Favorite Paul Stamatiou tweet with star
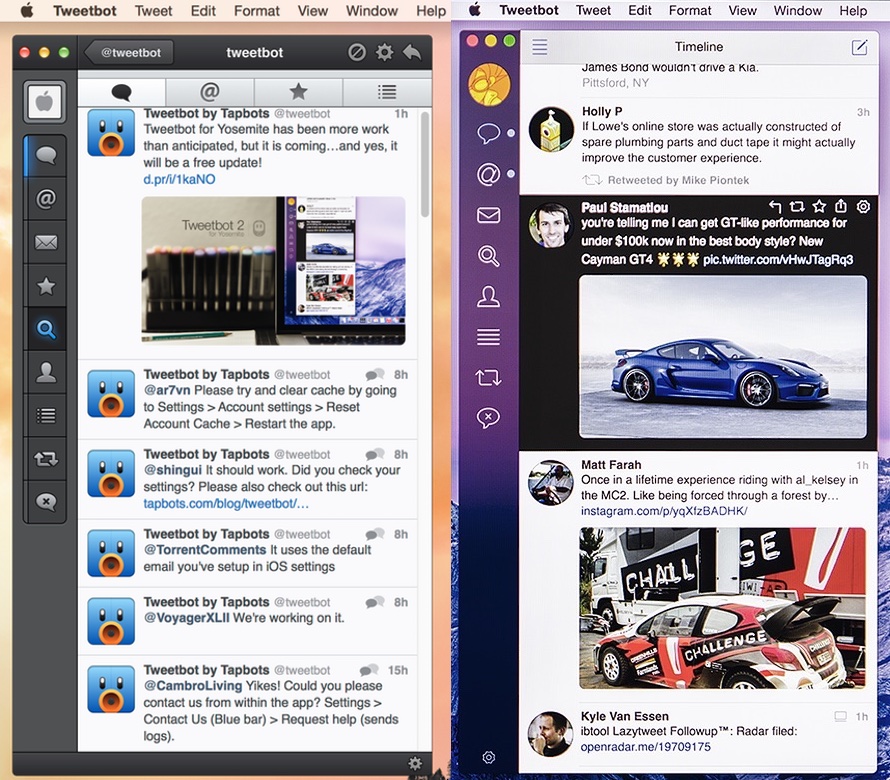Viewport: 890px width, 780px height. tap(819, 207)
